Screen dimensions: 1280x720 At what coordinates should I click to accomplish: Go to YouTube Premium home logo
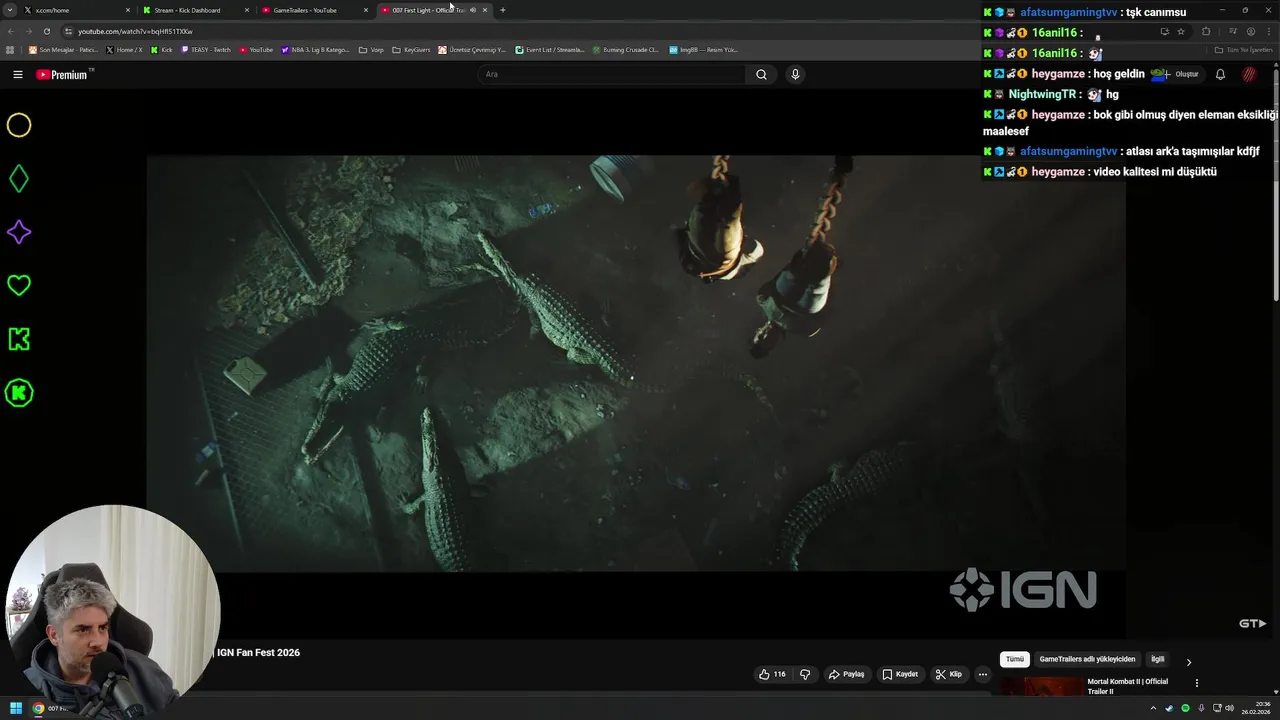[62, 75]
